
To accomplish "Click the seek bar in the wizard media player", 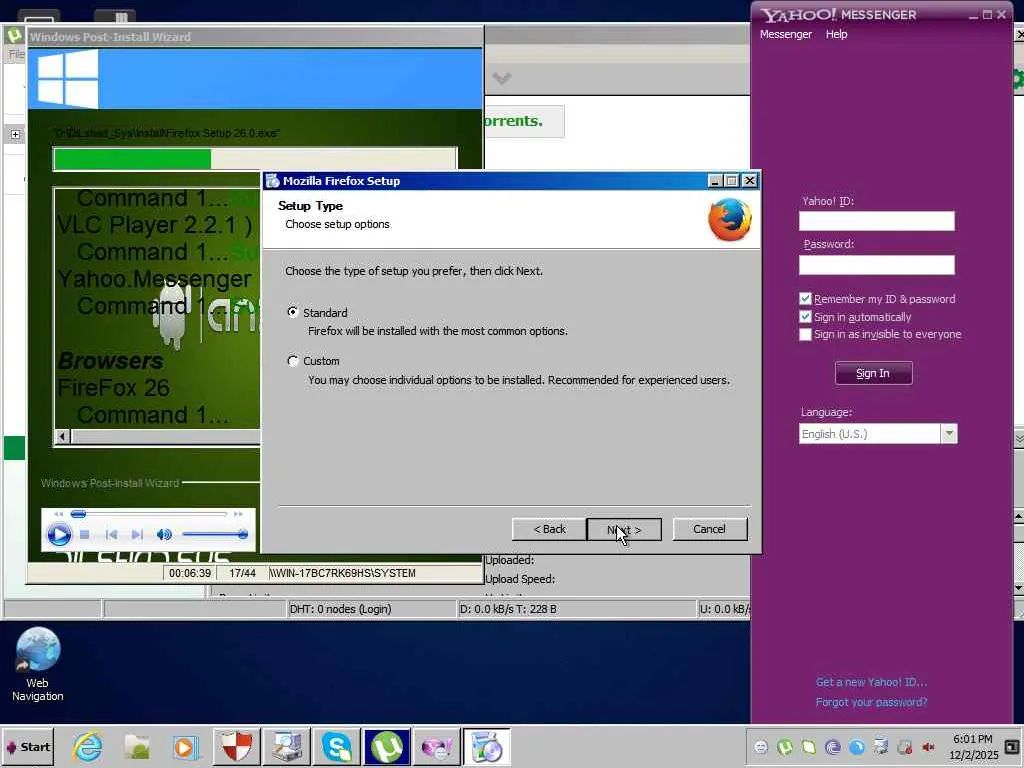I will point(150,514).
